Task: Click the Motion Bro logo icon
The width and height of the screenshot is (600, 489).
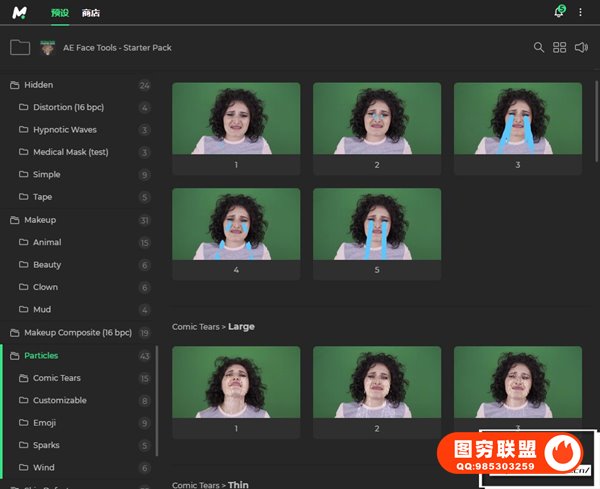Action: pos(19,12)
